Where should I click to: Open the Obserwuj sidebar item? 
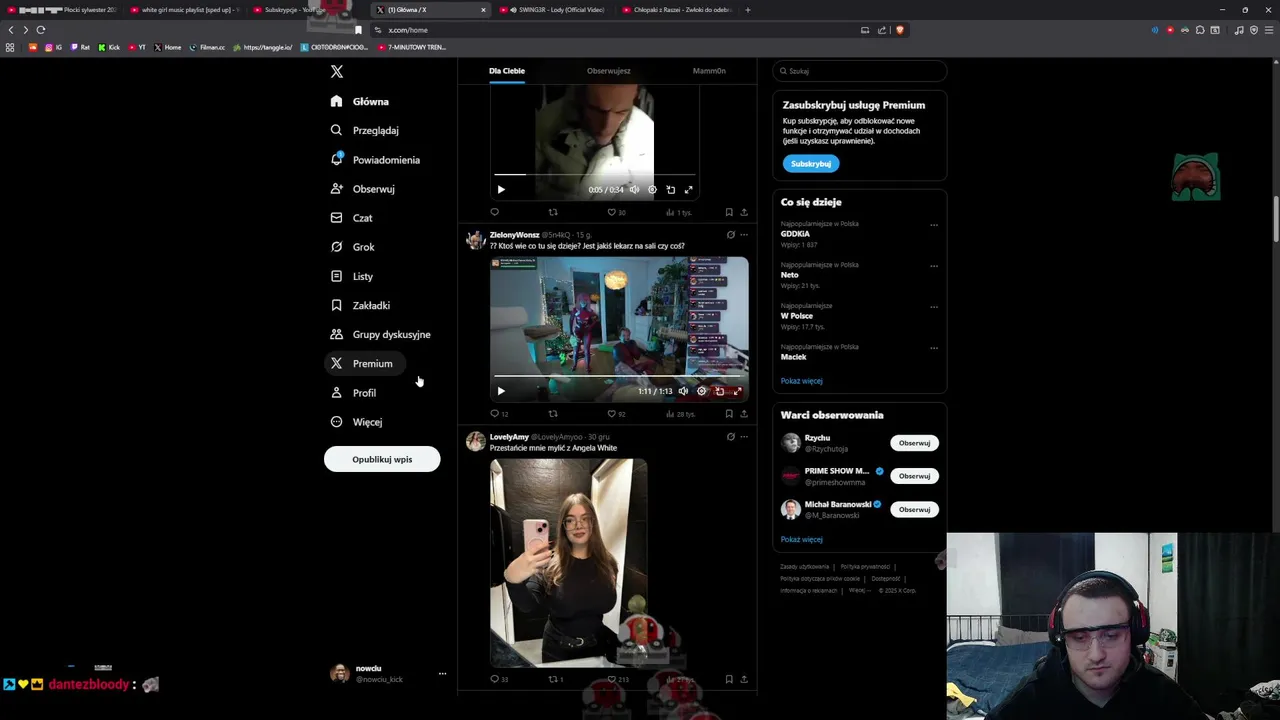pyautogui.click(x=362, y=189)
